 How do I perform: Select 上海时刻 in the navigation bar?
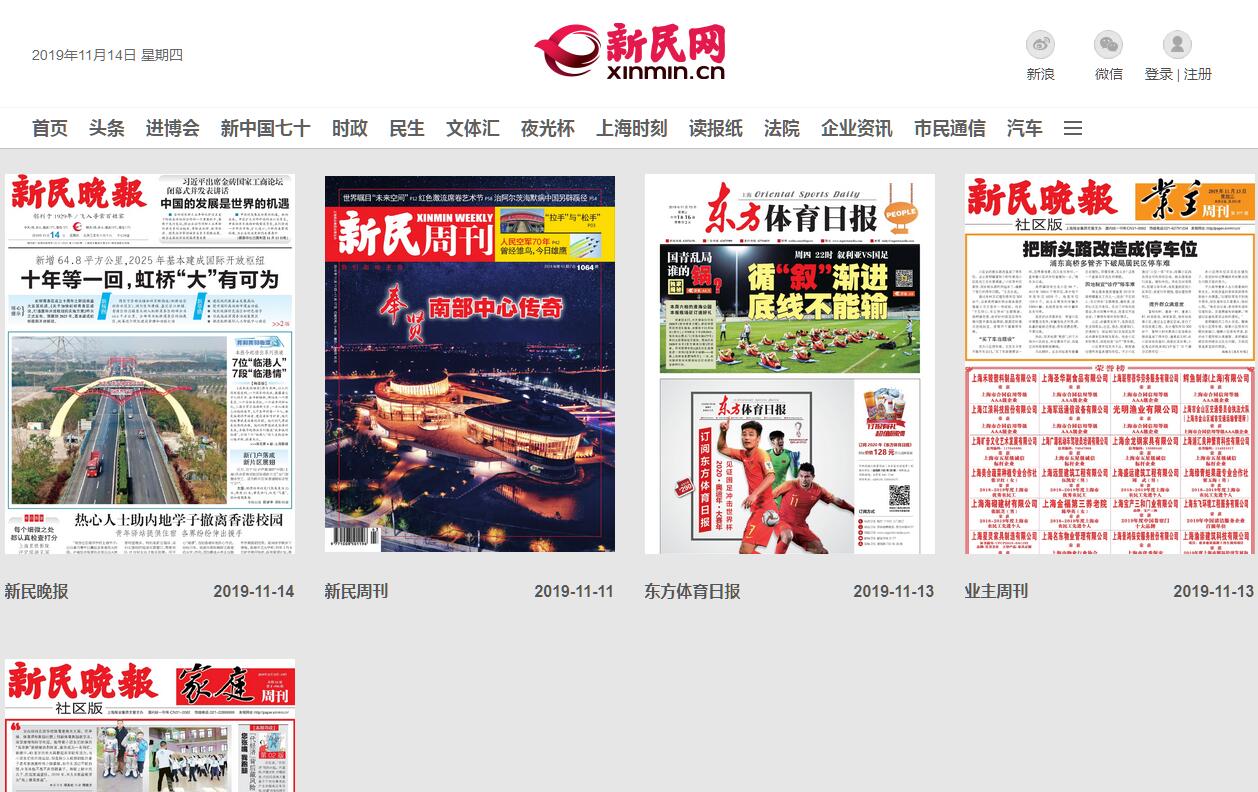pyautogui.click(x=631, y=128)
